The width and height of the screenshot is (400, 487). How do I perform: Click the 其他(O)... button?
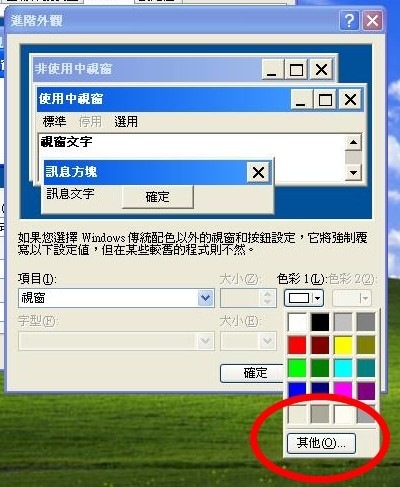pyautogui.click(x=321, y=443)
